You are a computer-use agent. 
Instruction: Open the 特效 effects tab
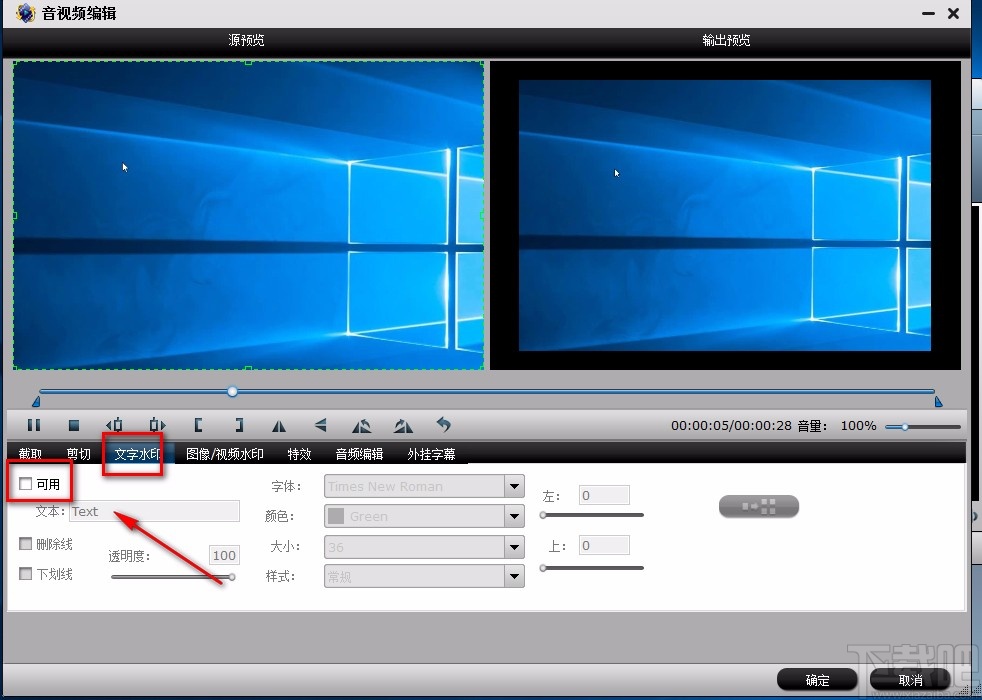click(299, 454)
